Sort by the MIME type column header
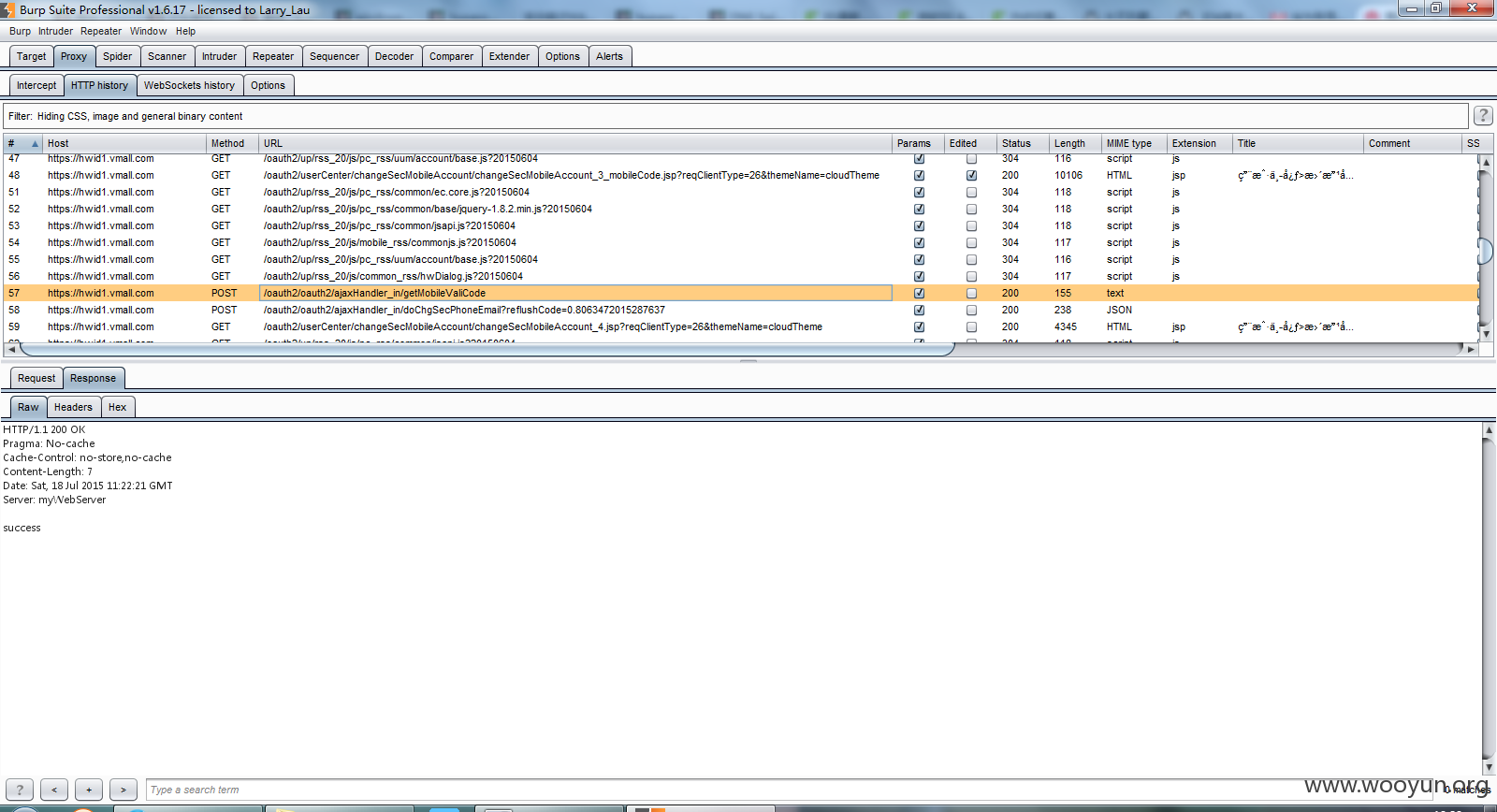This screenshot has height=812, width=1497. coord(1134,143)
